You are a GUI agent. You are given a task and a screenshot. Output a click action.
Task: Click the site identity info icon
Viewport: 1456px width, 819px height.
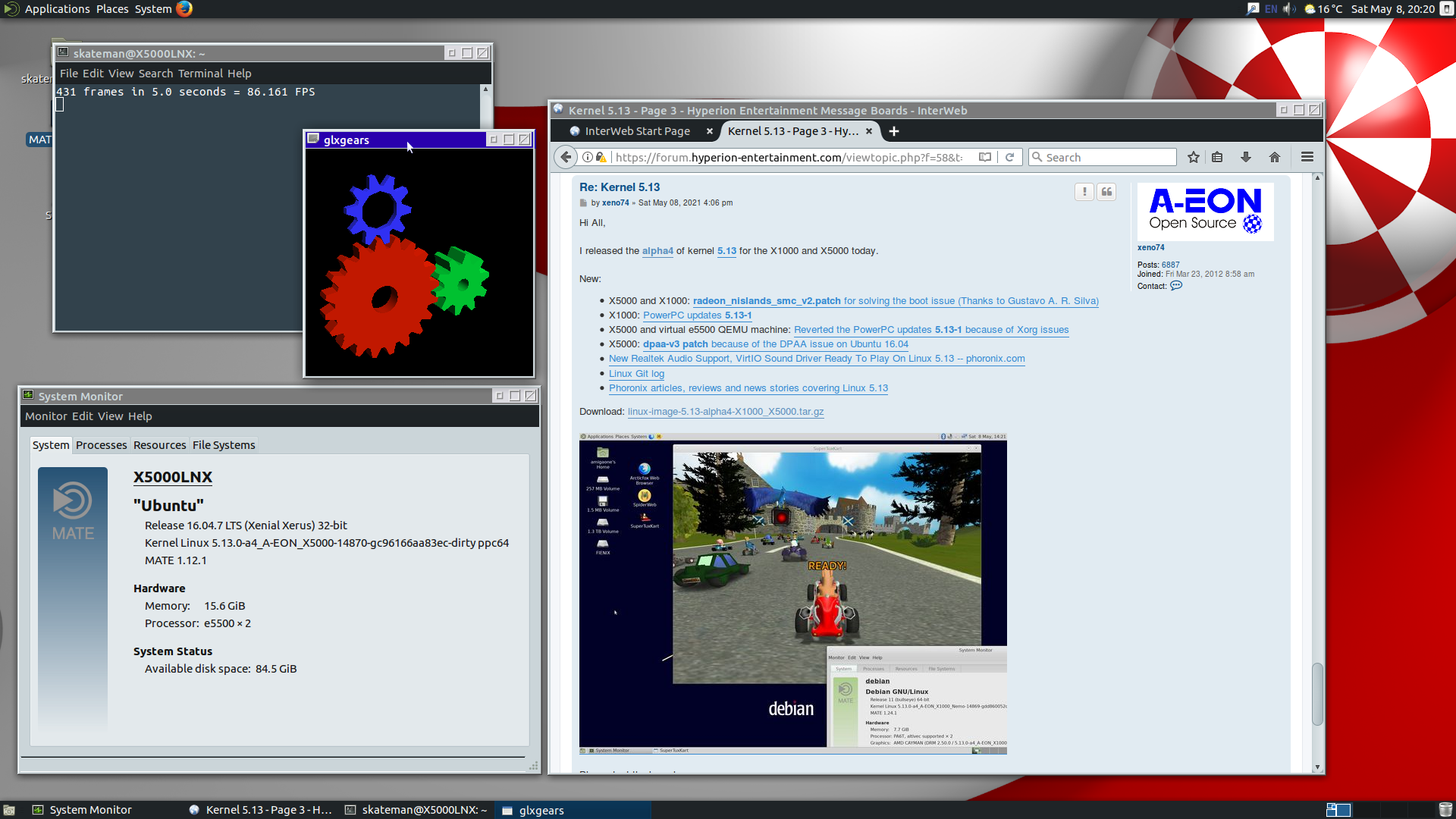click(588, 157)
